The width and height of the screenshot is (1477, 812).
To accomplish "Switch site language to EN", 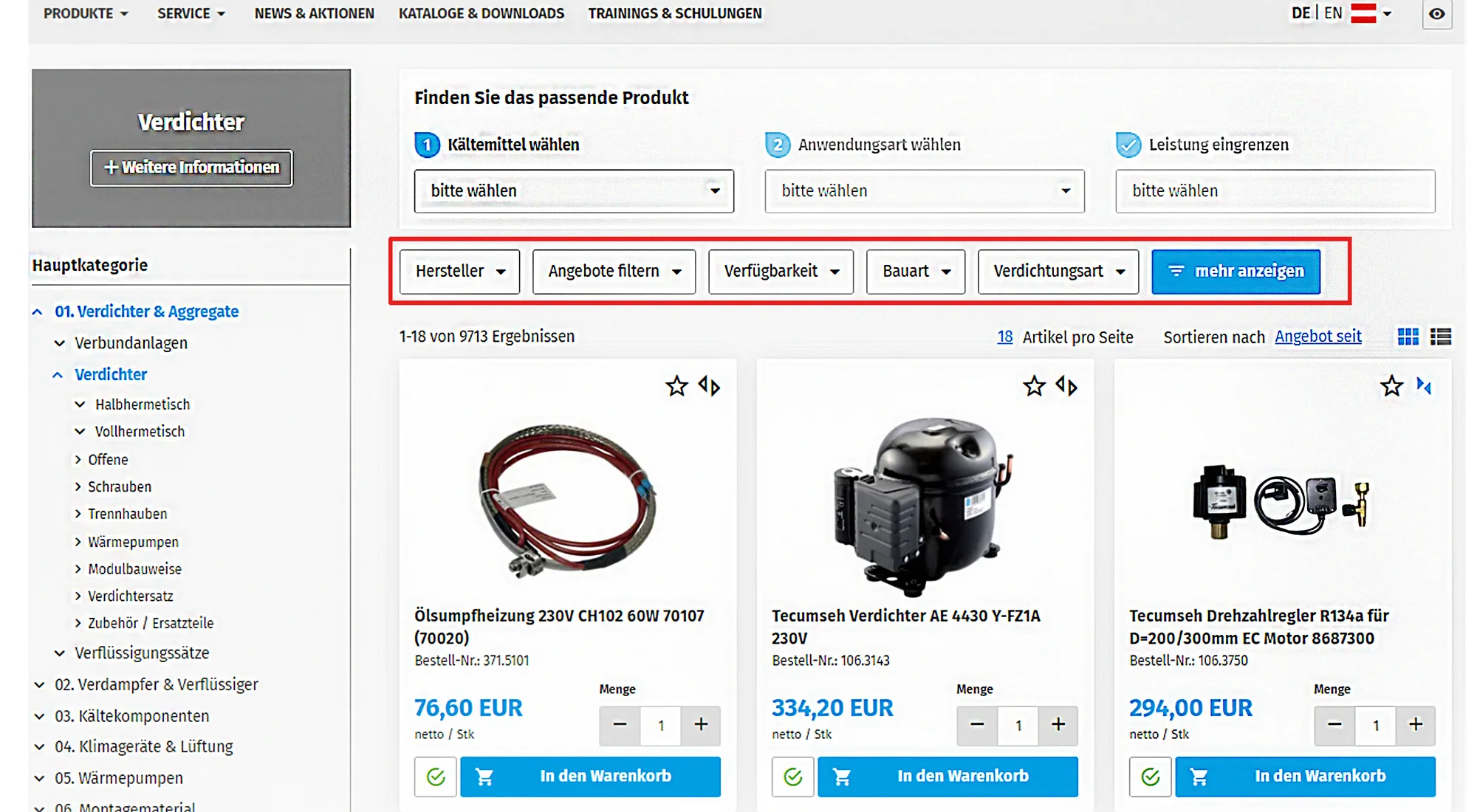I will (1333, 13).
